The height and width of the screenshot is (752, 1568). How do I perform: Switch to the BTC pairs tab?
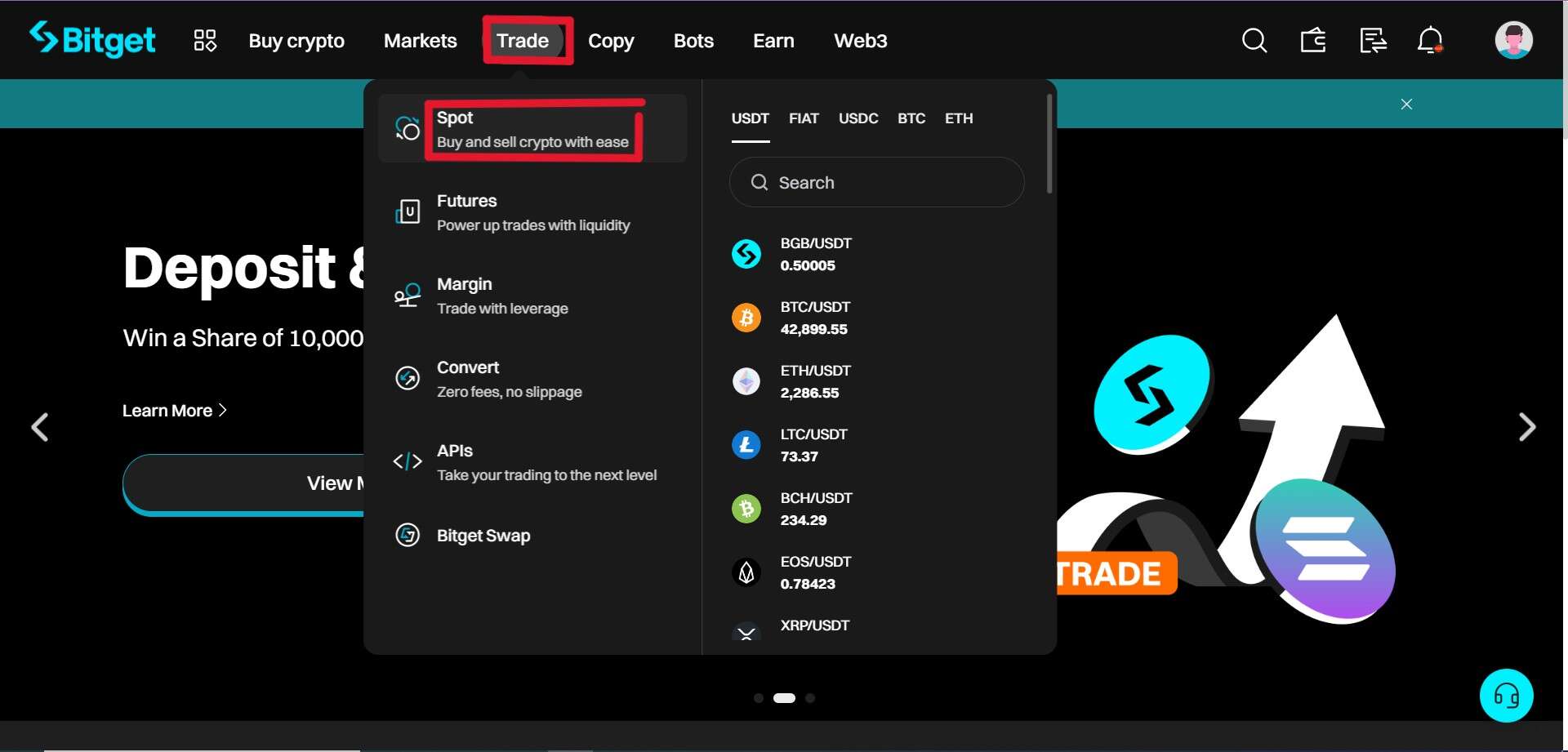tap(911, 118)
